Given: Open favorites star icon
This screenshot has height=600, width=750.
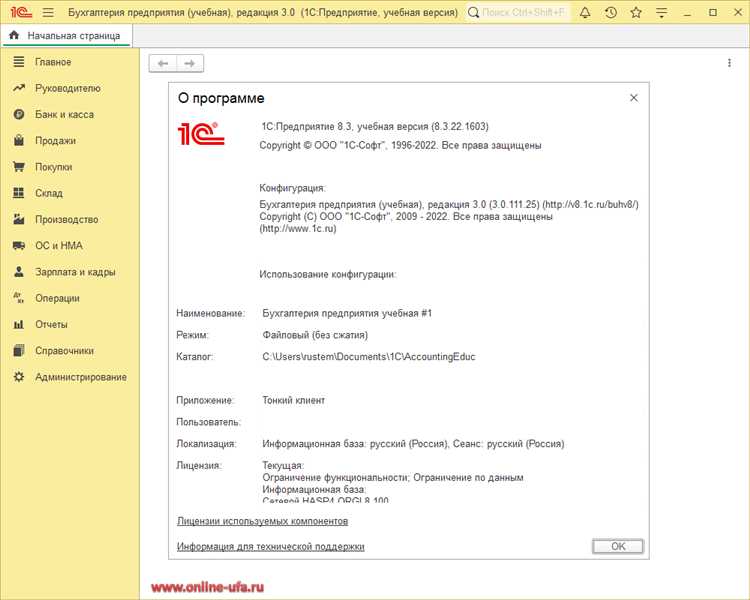Looking at the screenshot, I should pos(636,12).
